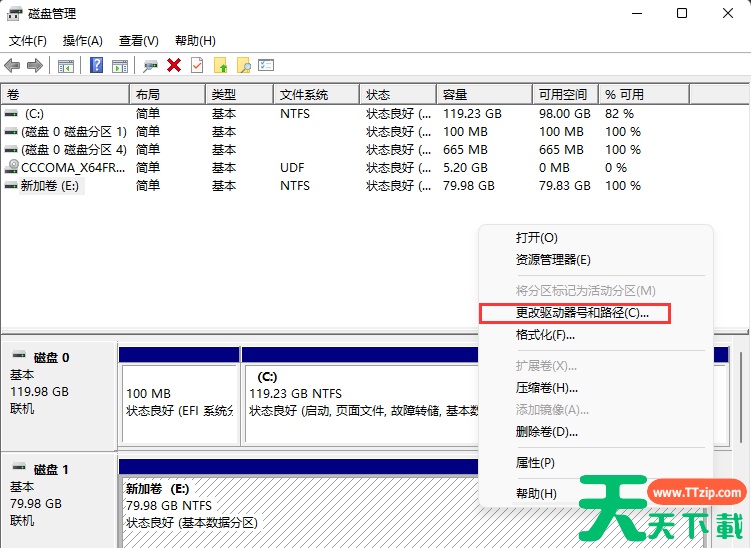Click the (C:) volume drive icon in list
The width and height of the screenshot is (751, 548).
coord(11,114)
